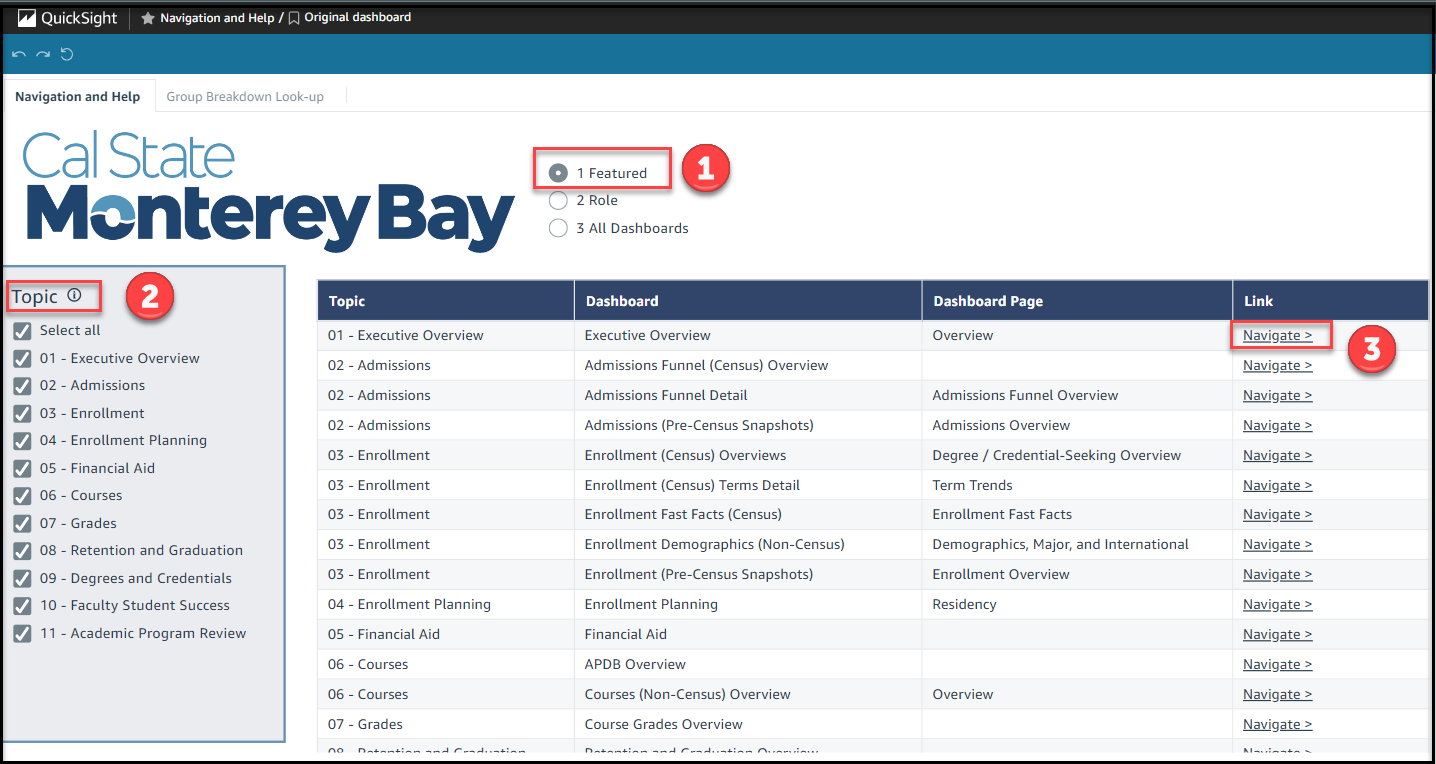Click Navigate link for Enrollment (Census) Terms Detail

tap(1277, 485)
